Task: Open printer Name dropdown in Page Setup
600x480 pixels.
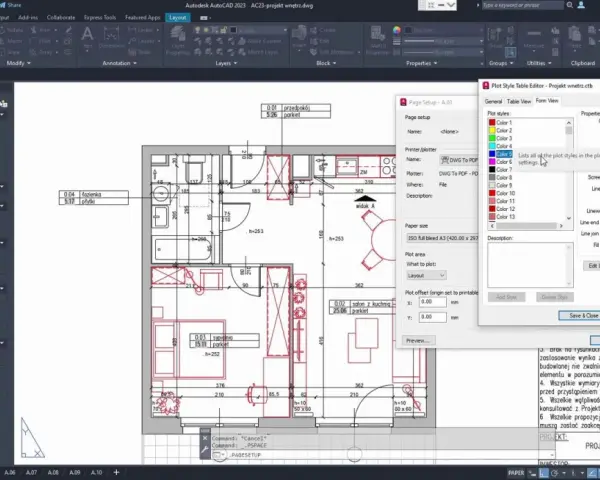Action: point(458,160)
